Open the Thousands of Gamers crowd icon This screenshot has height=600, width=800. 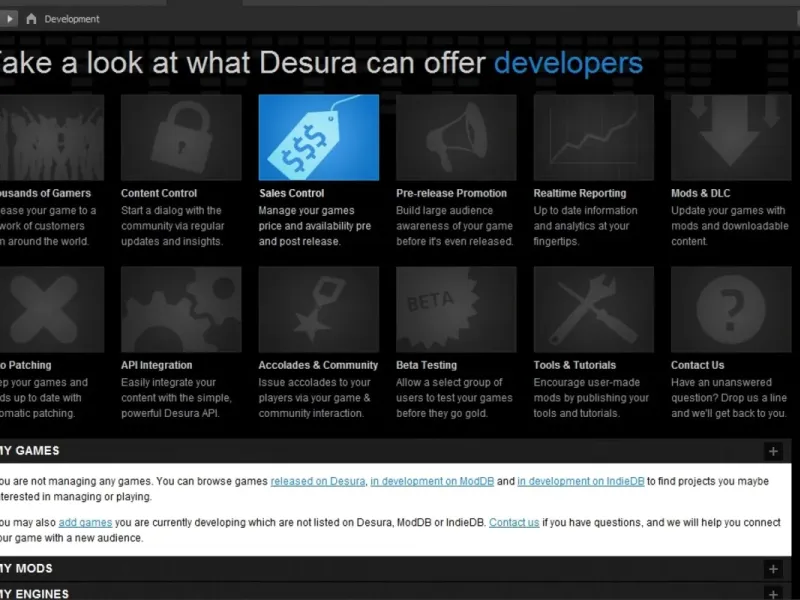pyautogui.click(x=52, y=137)
